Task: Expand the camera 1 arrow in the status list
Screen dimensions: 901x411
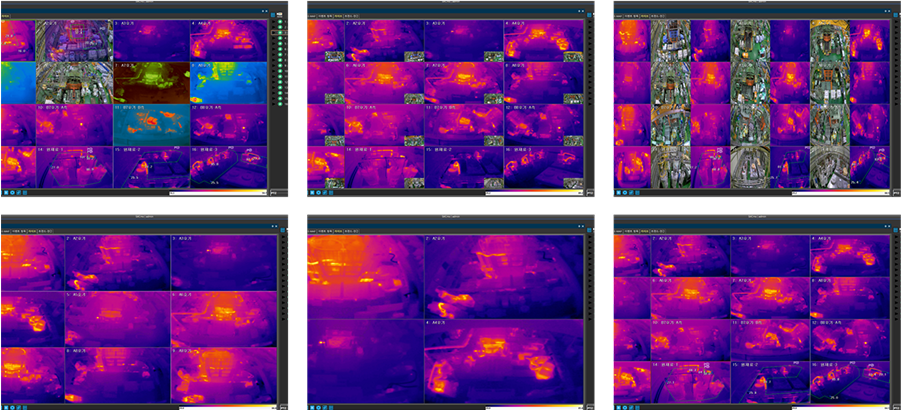Action: (x=274, y=21)
